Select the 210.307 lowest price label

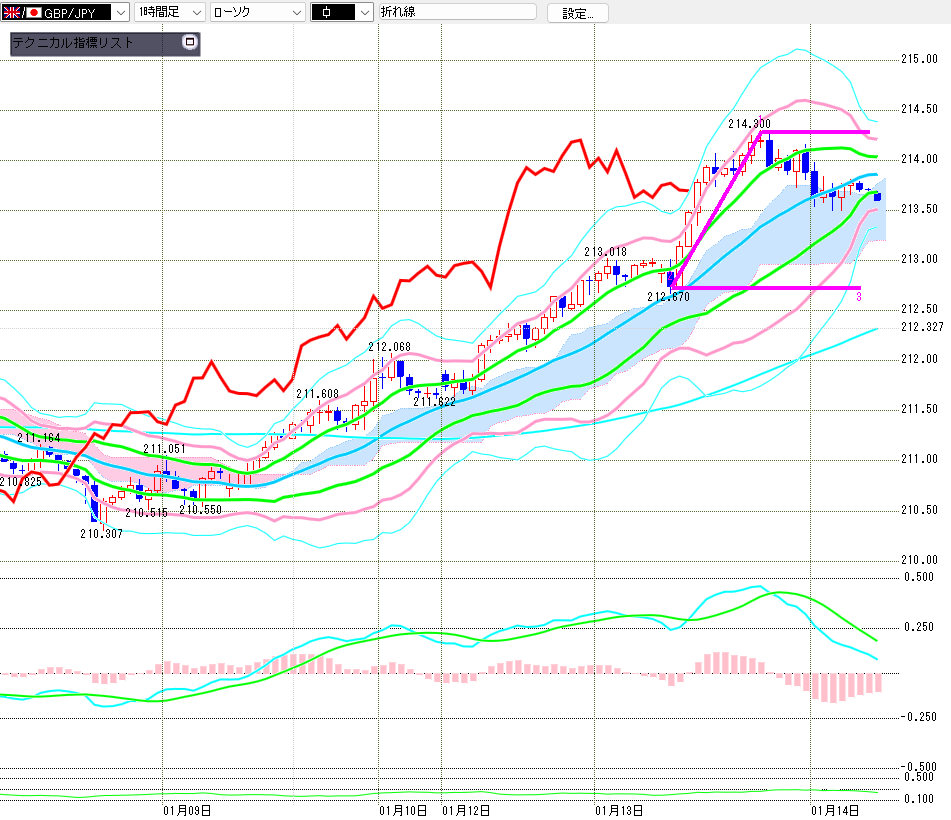[x=101, y=533]
